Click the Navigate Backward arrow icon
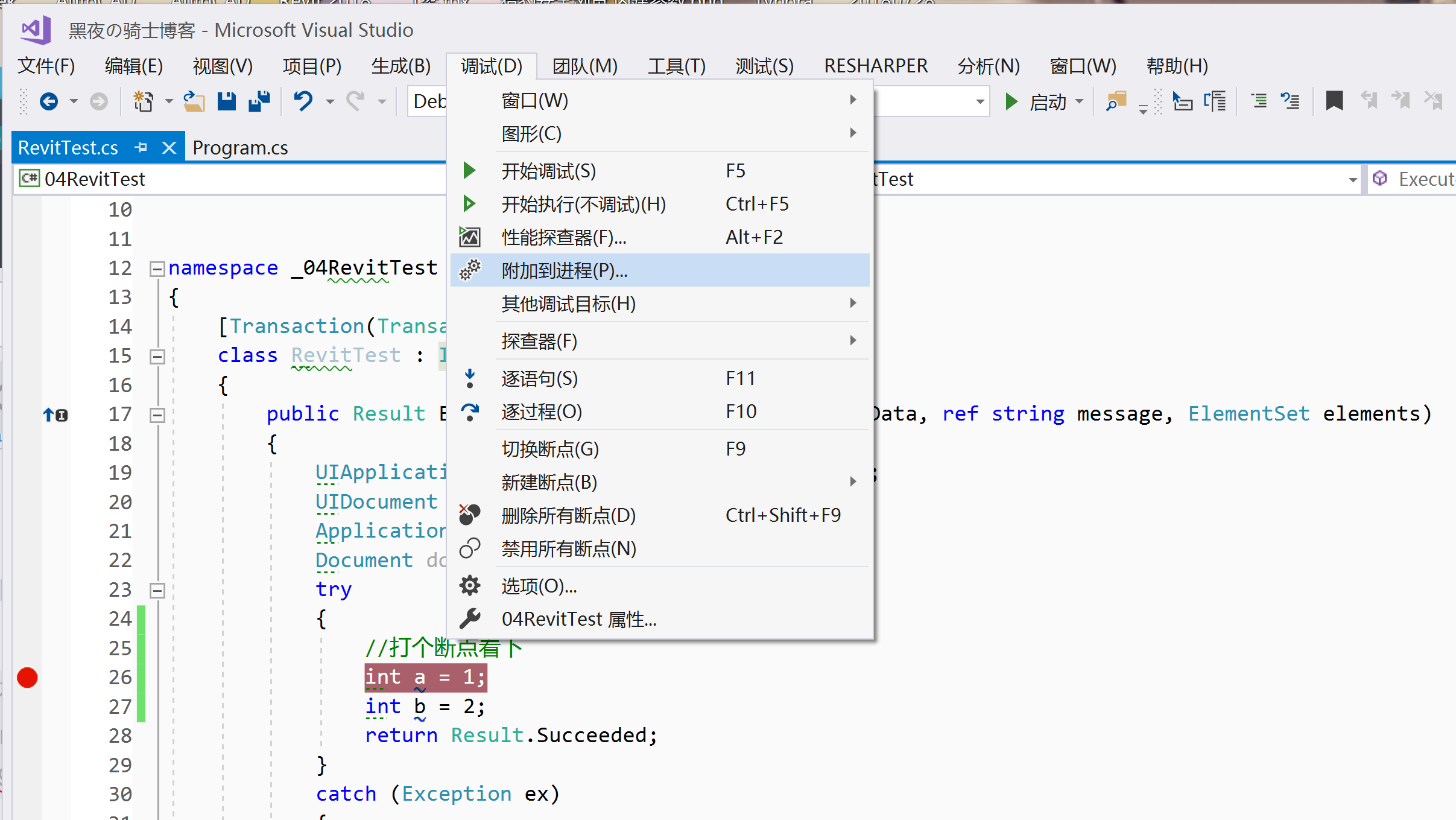 coord(49,101)
